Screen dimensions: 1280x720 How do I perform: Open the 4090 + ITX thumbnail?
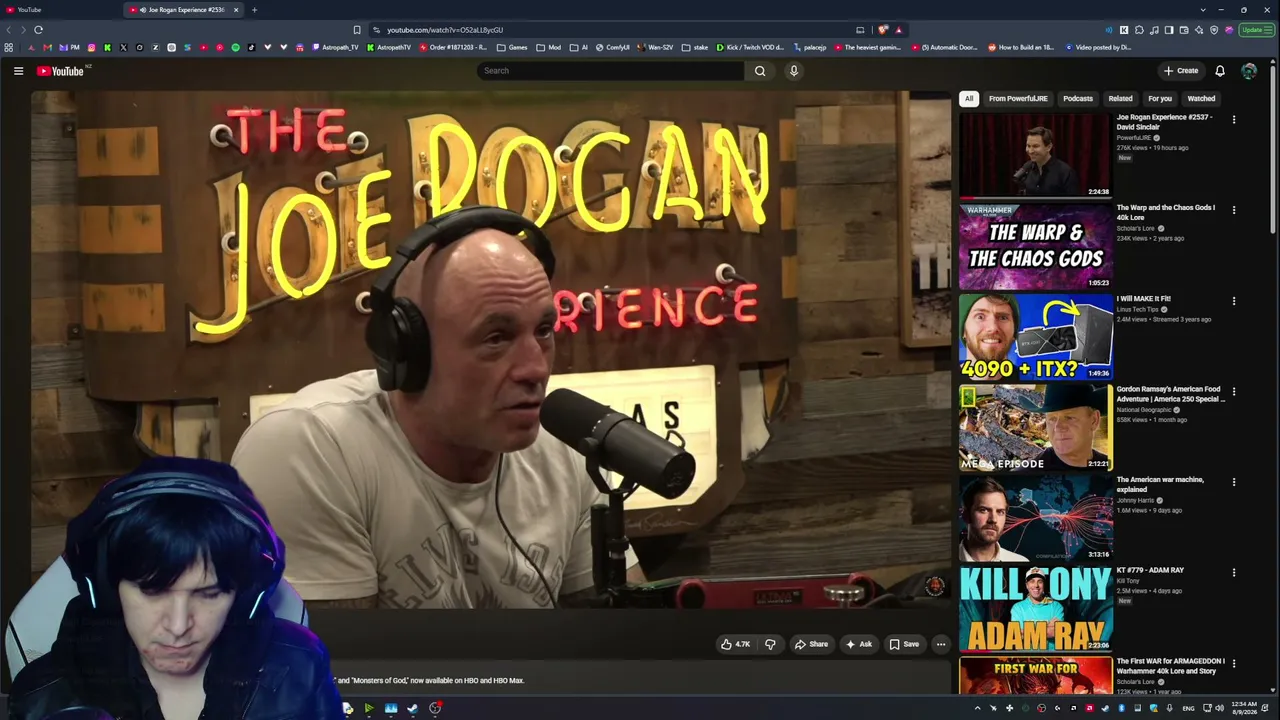1035,337
